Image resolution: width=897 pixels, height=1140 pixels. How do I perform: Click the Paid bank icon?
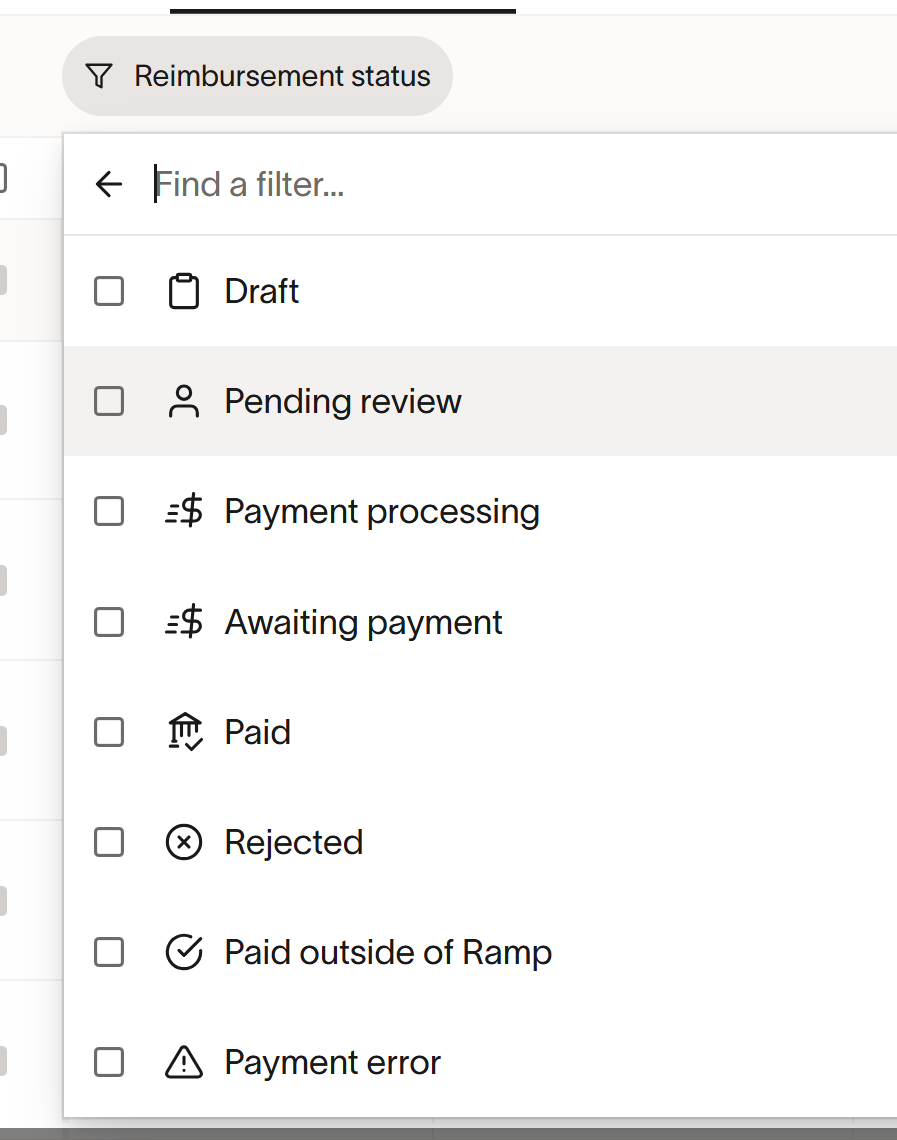[184, 732]
